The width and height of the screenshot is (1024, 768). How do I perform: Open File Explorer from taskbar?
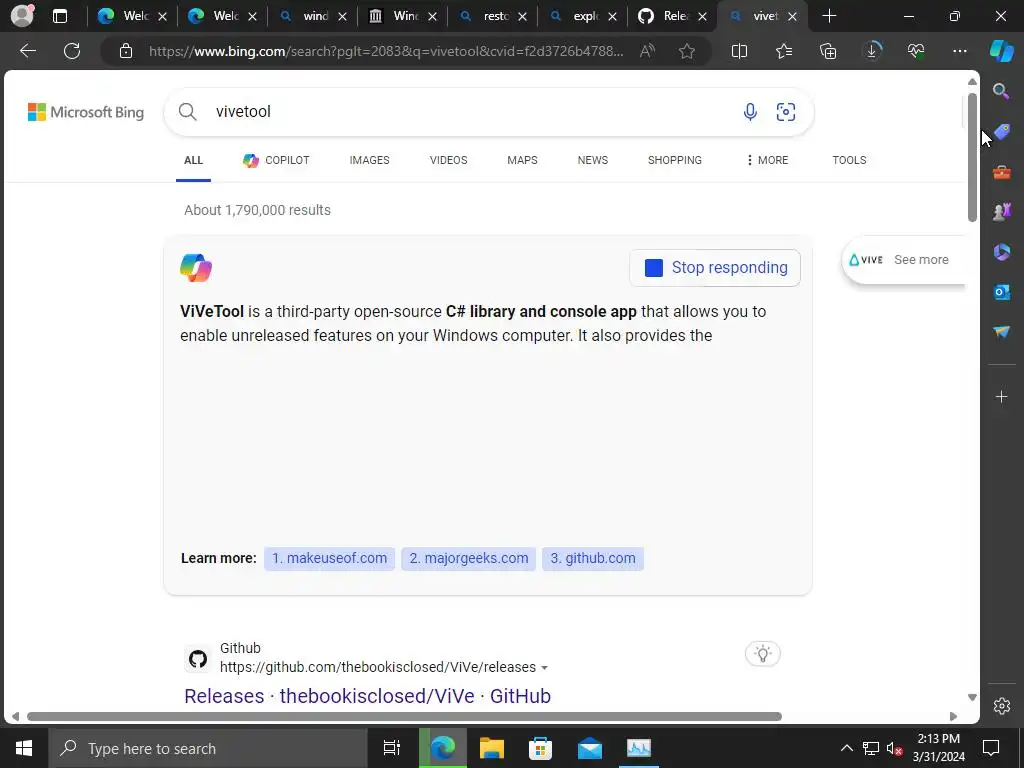tap(492, 748)
